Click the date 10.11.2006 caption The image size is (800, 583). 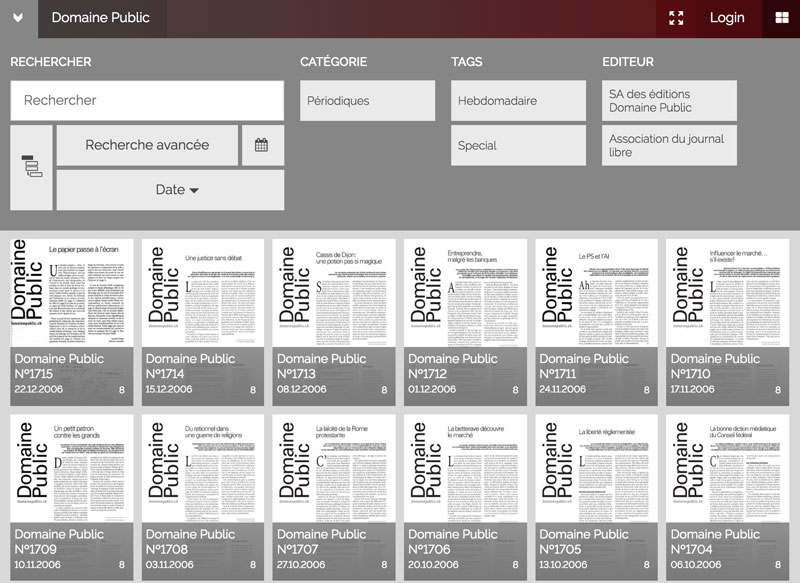(38, 565)
